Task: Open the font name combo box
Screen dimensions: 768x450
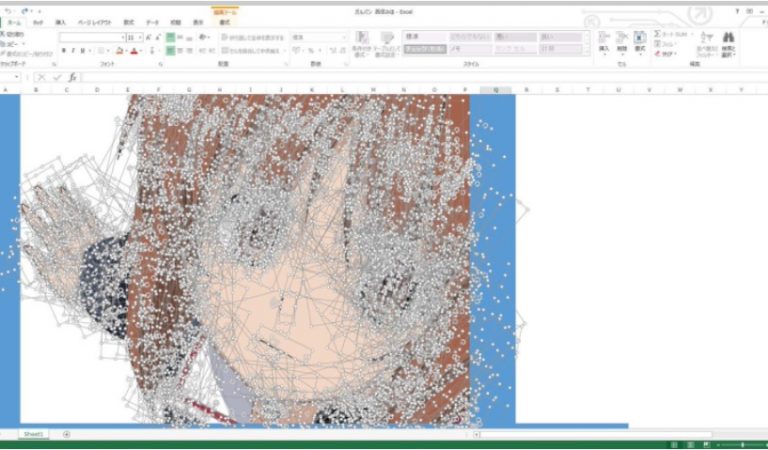Action: tap(92, 37)
